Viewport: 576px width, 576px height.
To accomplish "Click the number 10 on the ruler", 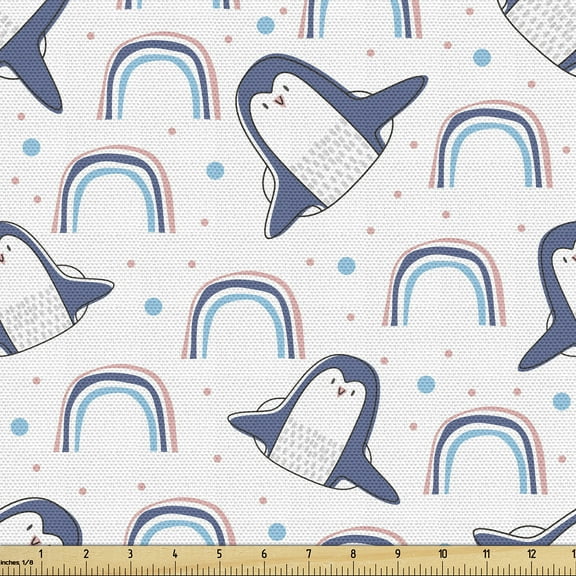I will (x=443, y=554).
